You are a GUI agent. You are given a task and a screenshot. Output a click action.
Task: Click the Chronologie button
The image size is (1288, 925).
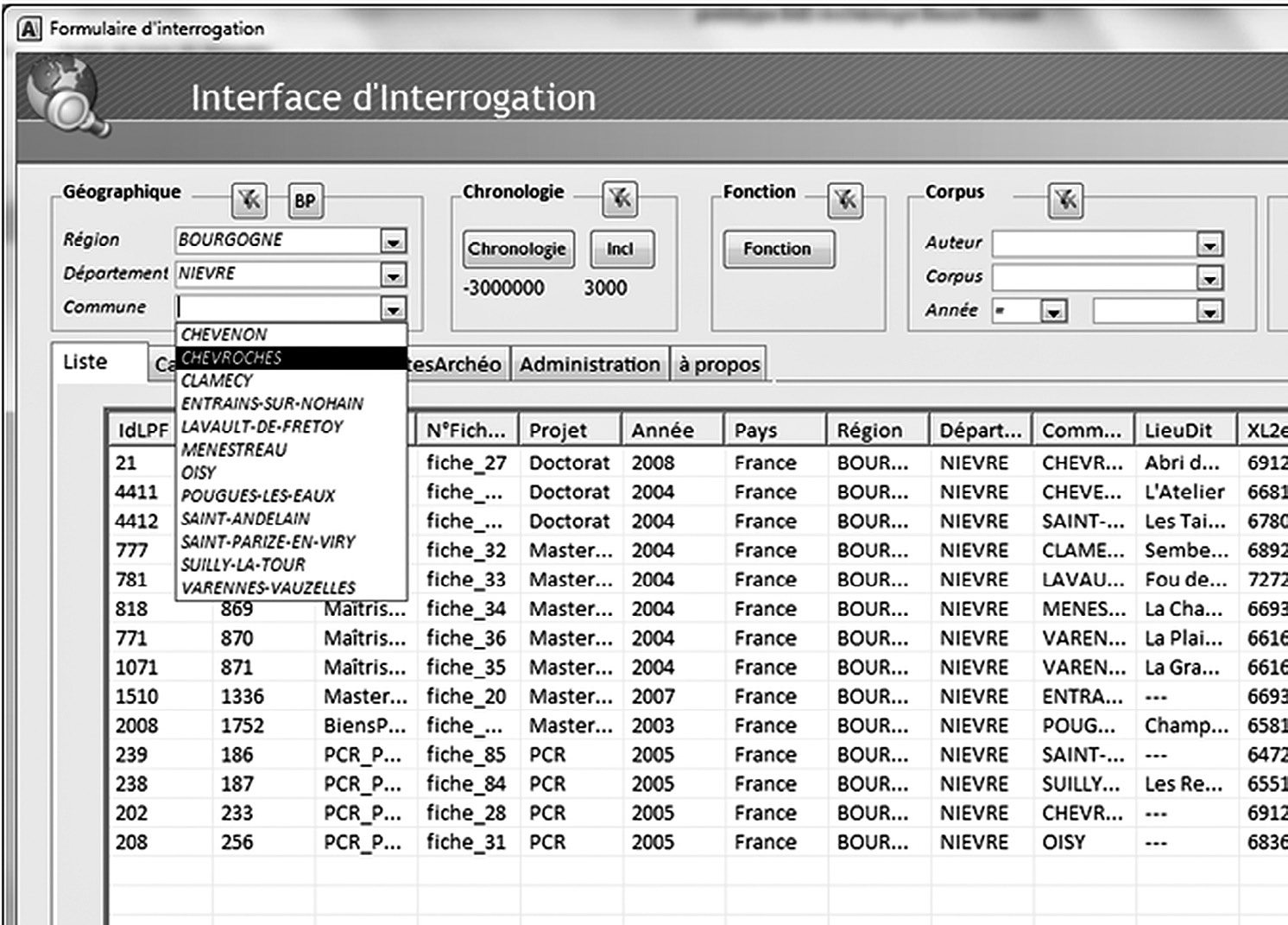coord(518,249)
